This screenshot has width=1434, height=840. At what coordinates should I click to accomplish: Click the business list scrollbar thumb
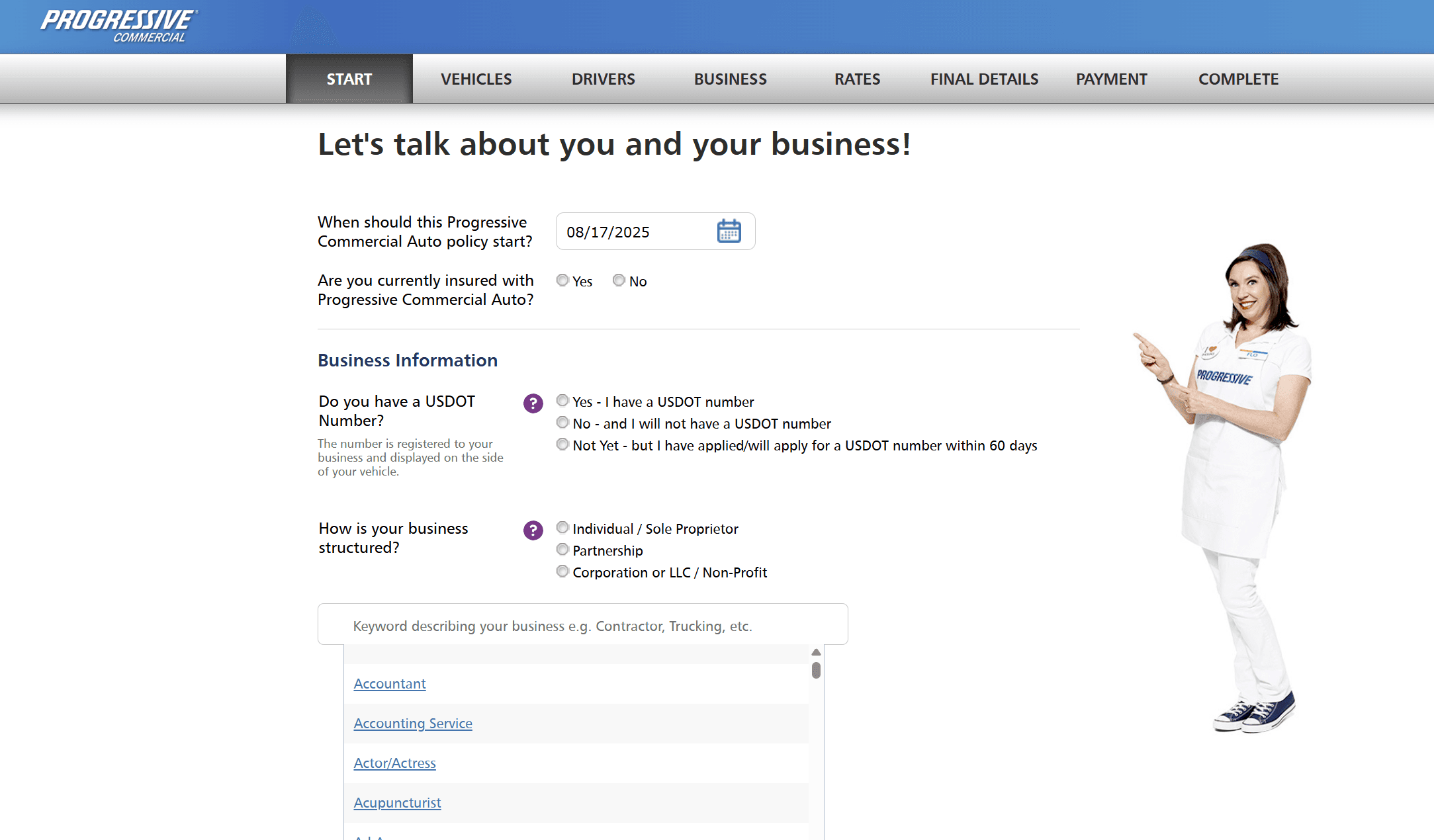(x=816, y=671)
